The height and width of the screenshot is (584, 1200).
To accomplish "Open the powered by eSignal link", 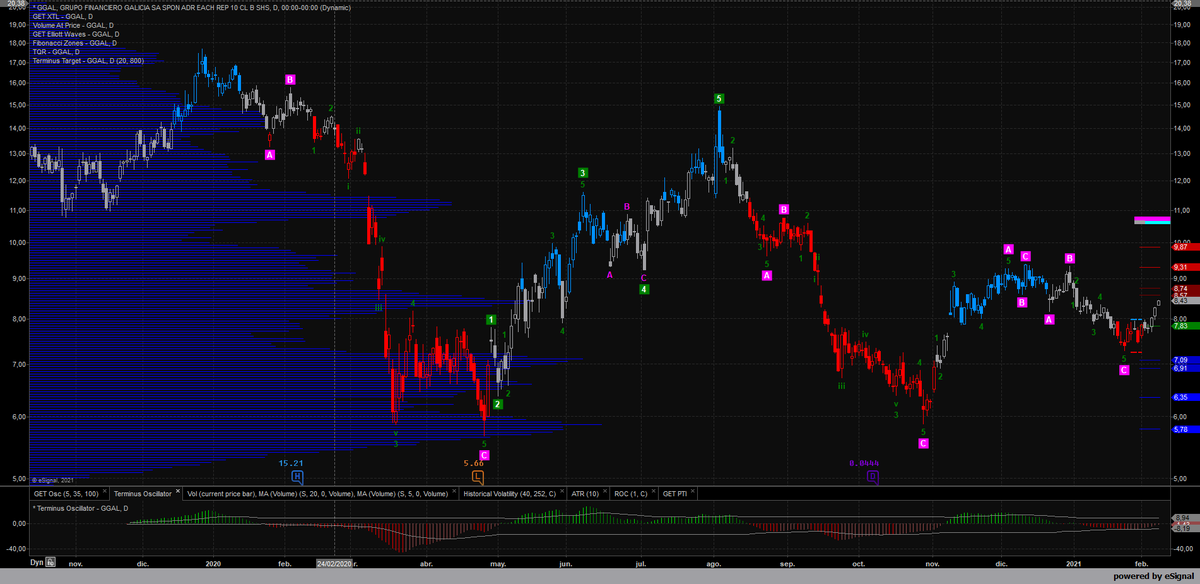I will click(x=1154, y=576).
